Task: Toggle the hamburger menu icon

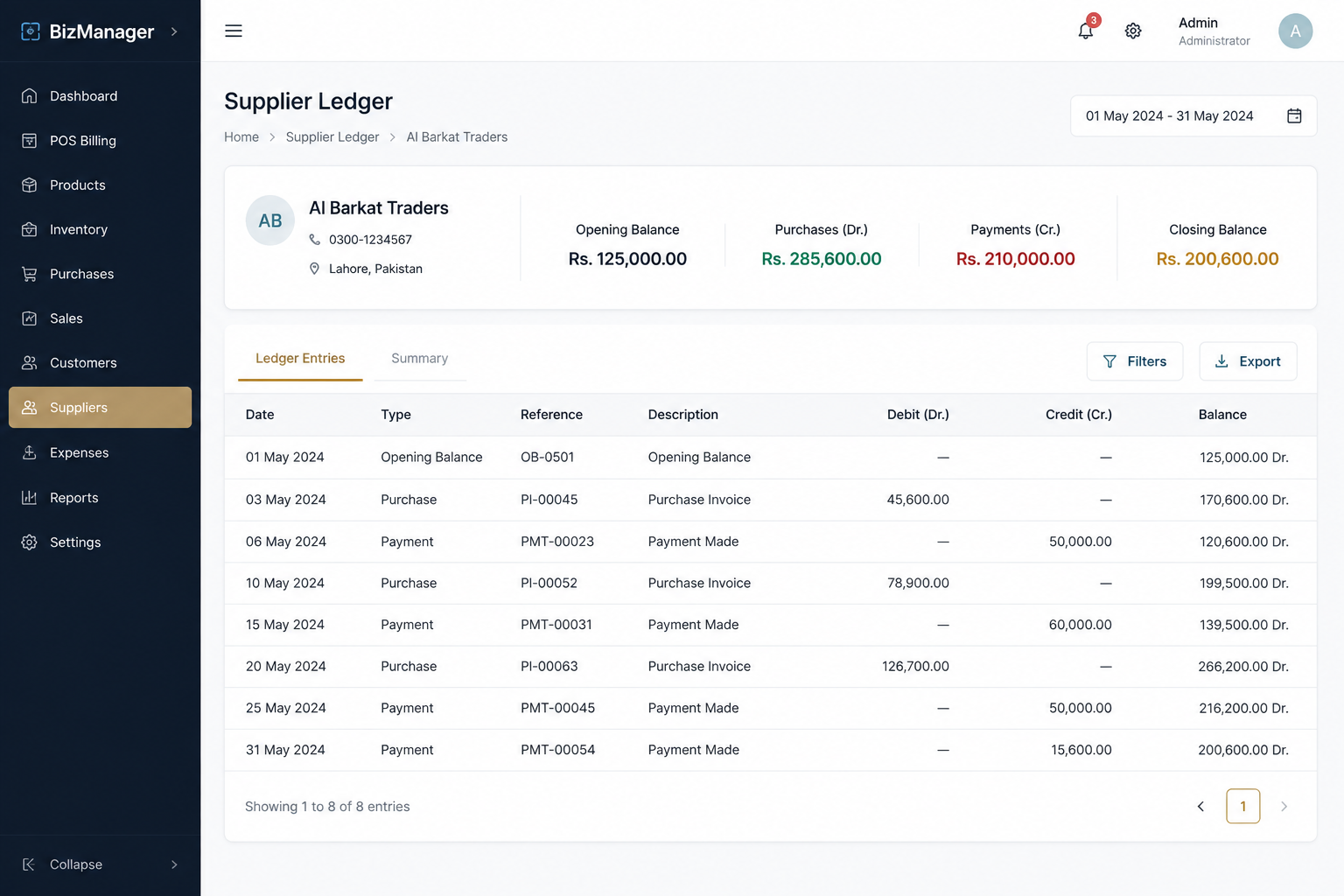Action: pyautogui.click(x=234, y=31)
